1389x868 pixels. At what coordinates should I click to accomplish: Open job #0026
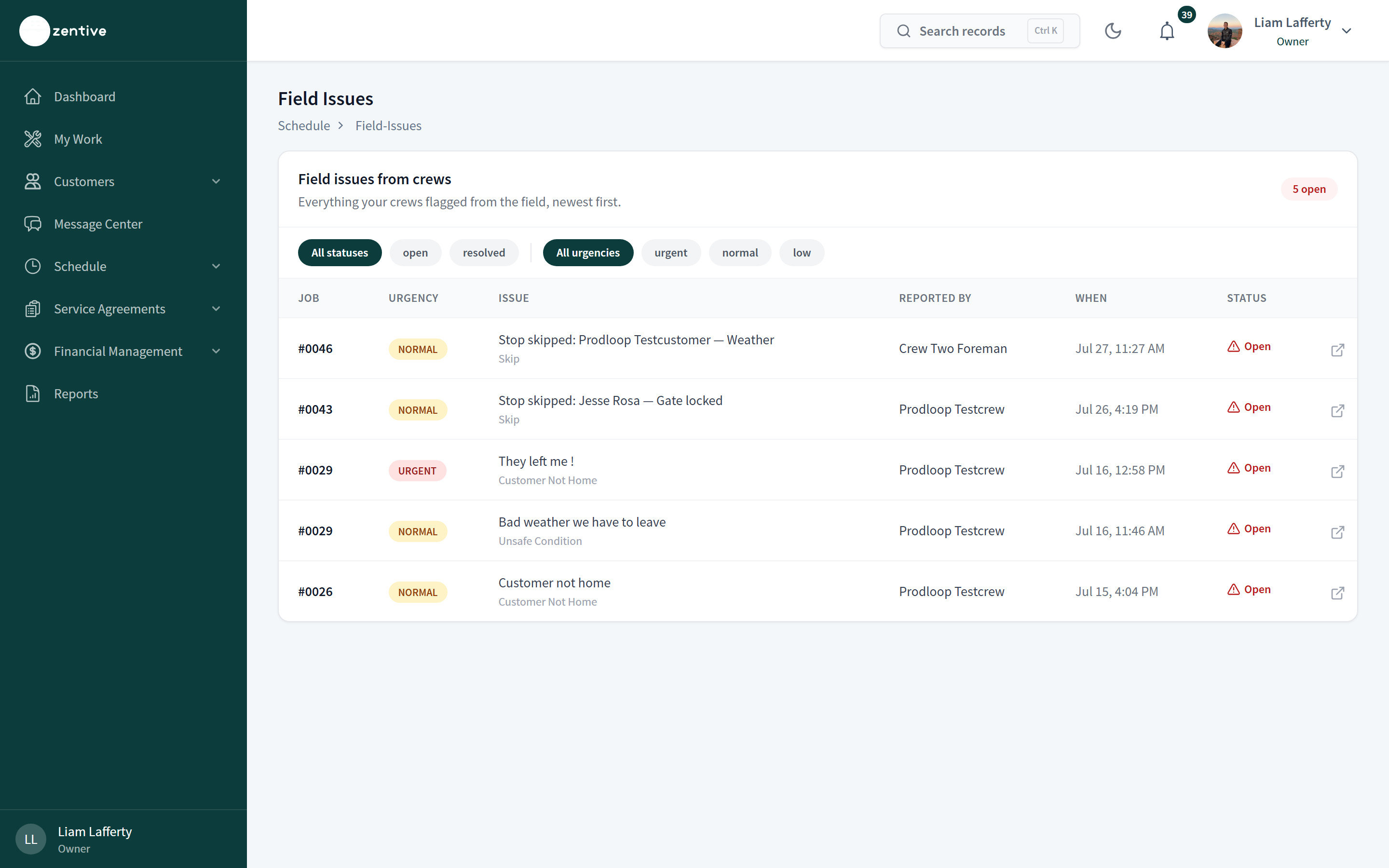(315, 592)
